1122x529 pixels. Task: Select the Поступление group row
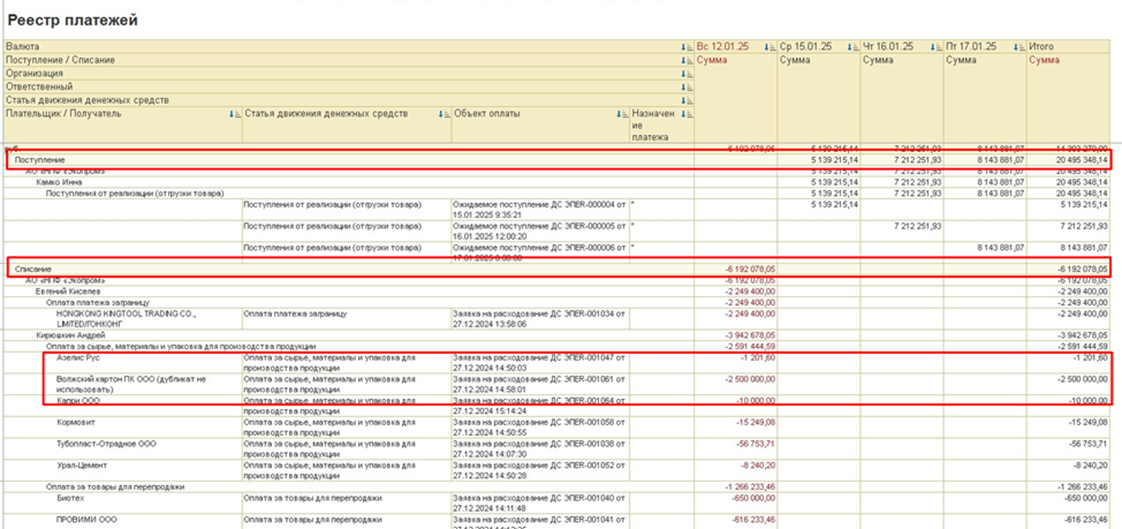point(558,161)
